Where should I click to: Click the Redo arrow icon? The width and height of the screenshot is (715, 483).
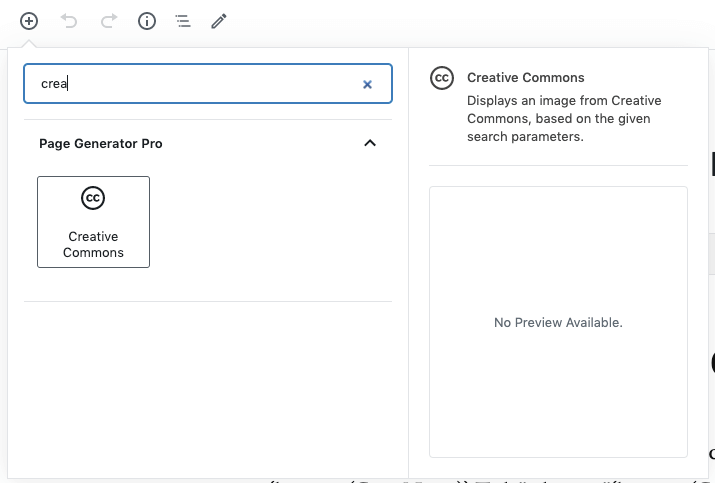pos(109,21)
